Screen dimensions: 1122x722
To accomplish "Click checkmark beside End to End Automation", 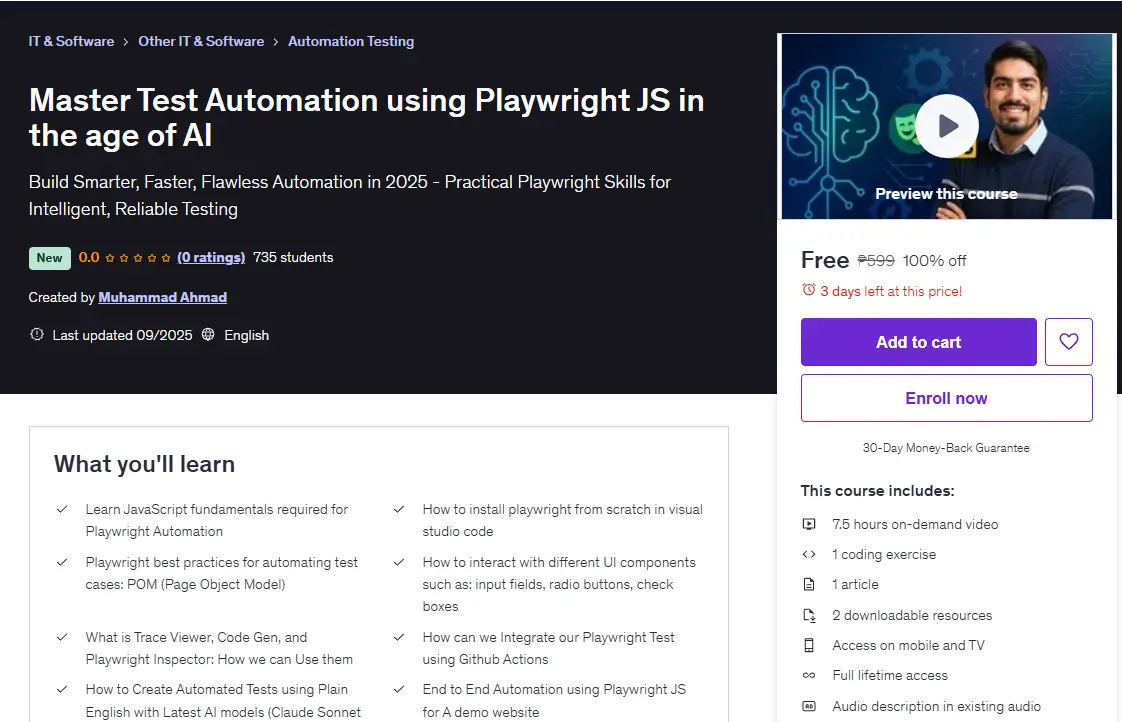I will (399, 689).
